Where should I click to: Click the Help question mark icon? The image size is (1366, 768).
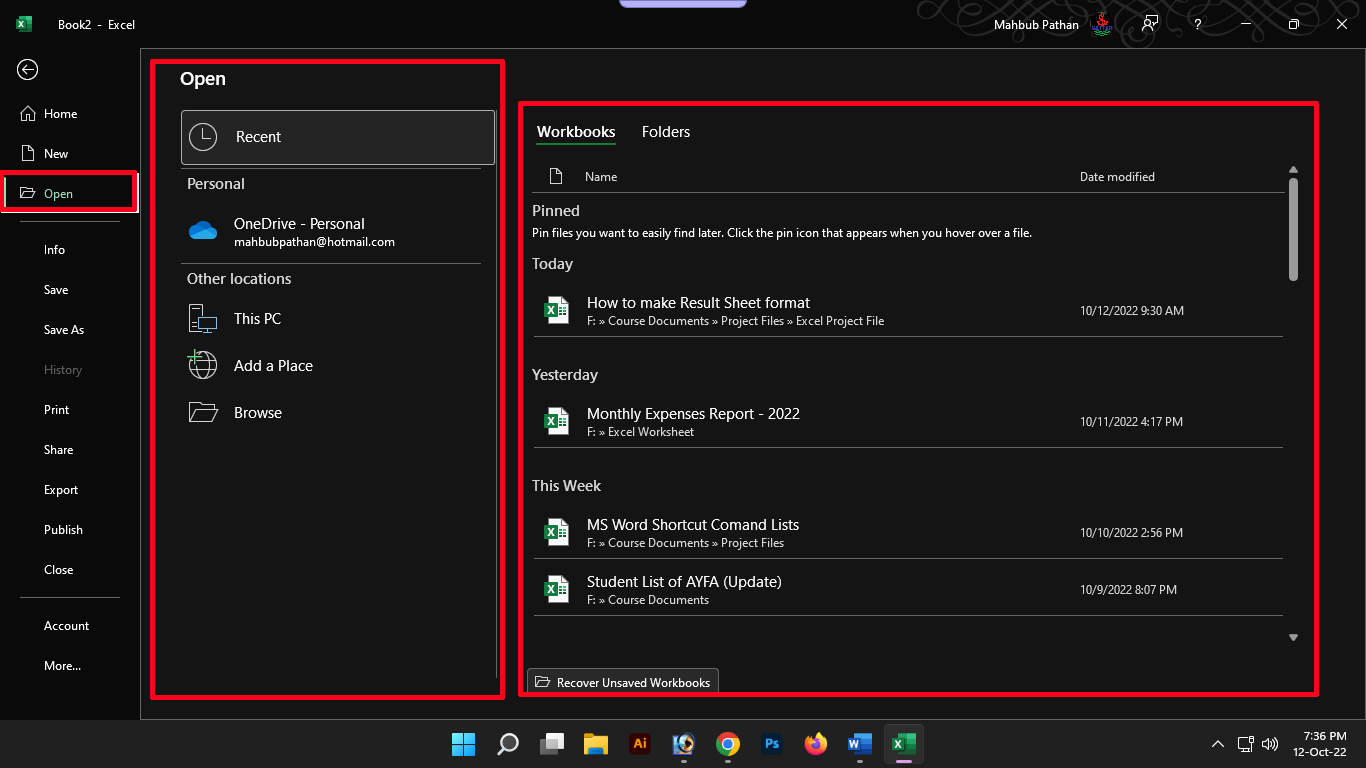(1198, 25)
